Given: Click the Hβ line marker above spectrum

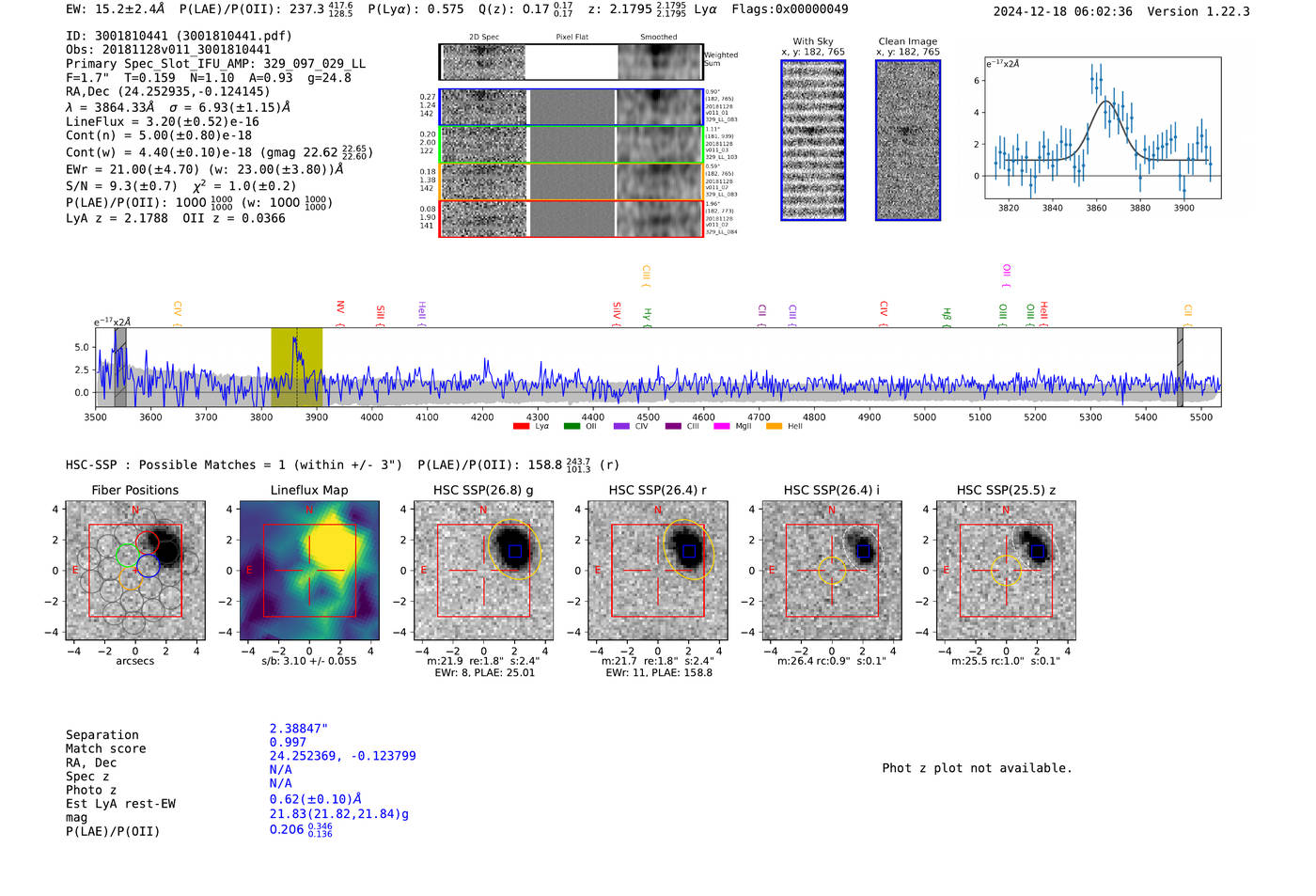Looking at the screenshot, I should click(x=947, y=317).
